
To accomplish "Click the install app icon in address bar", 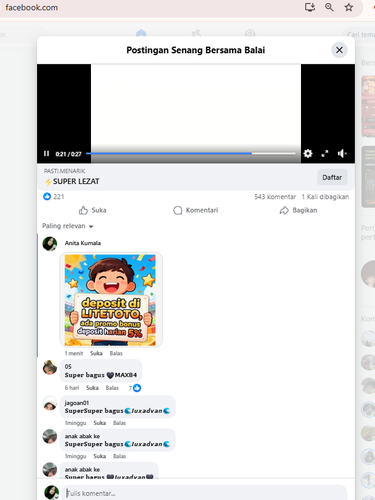I will [x=310, y=7].
